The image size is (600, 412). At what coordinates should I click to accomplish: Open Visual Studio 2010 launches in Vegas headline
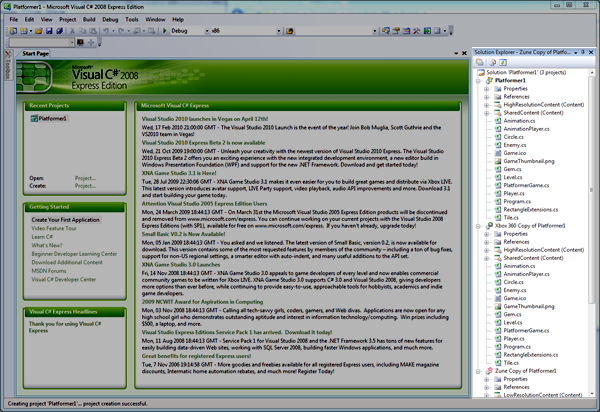coord(205,119)
